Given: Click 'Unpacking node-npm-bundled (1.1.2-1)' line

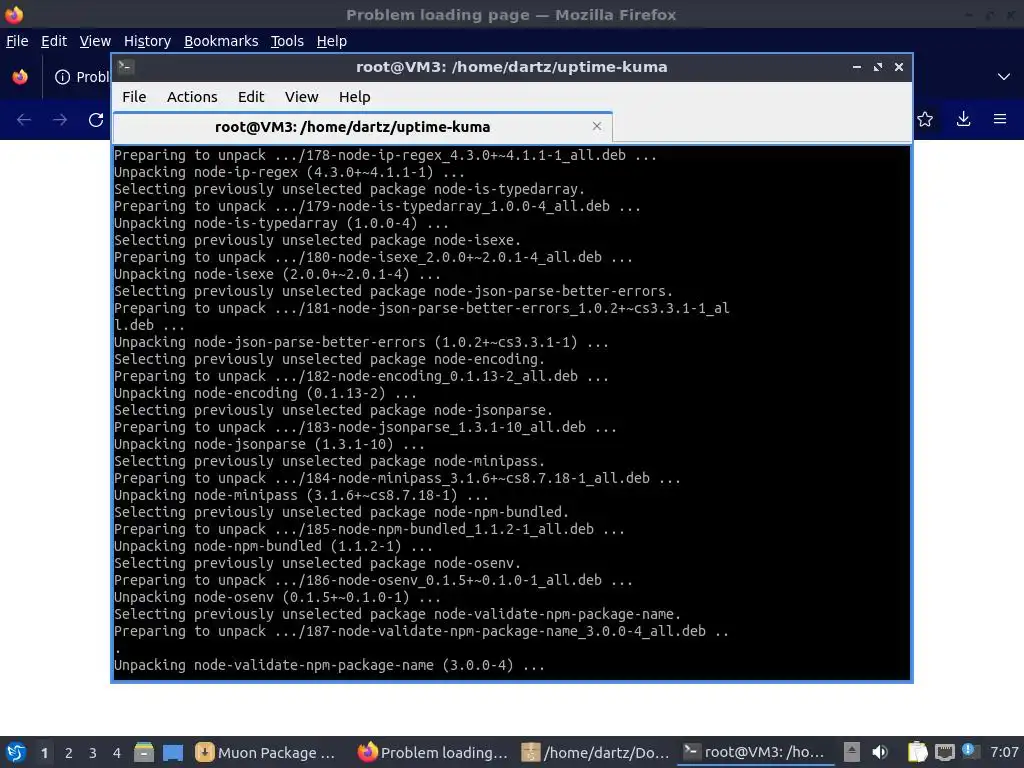Looking at the screenshot, I should (273, 546).
